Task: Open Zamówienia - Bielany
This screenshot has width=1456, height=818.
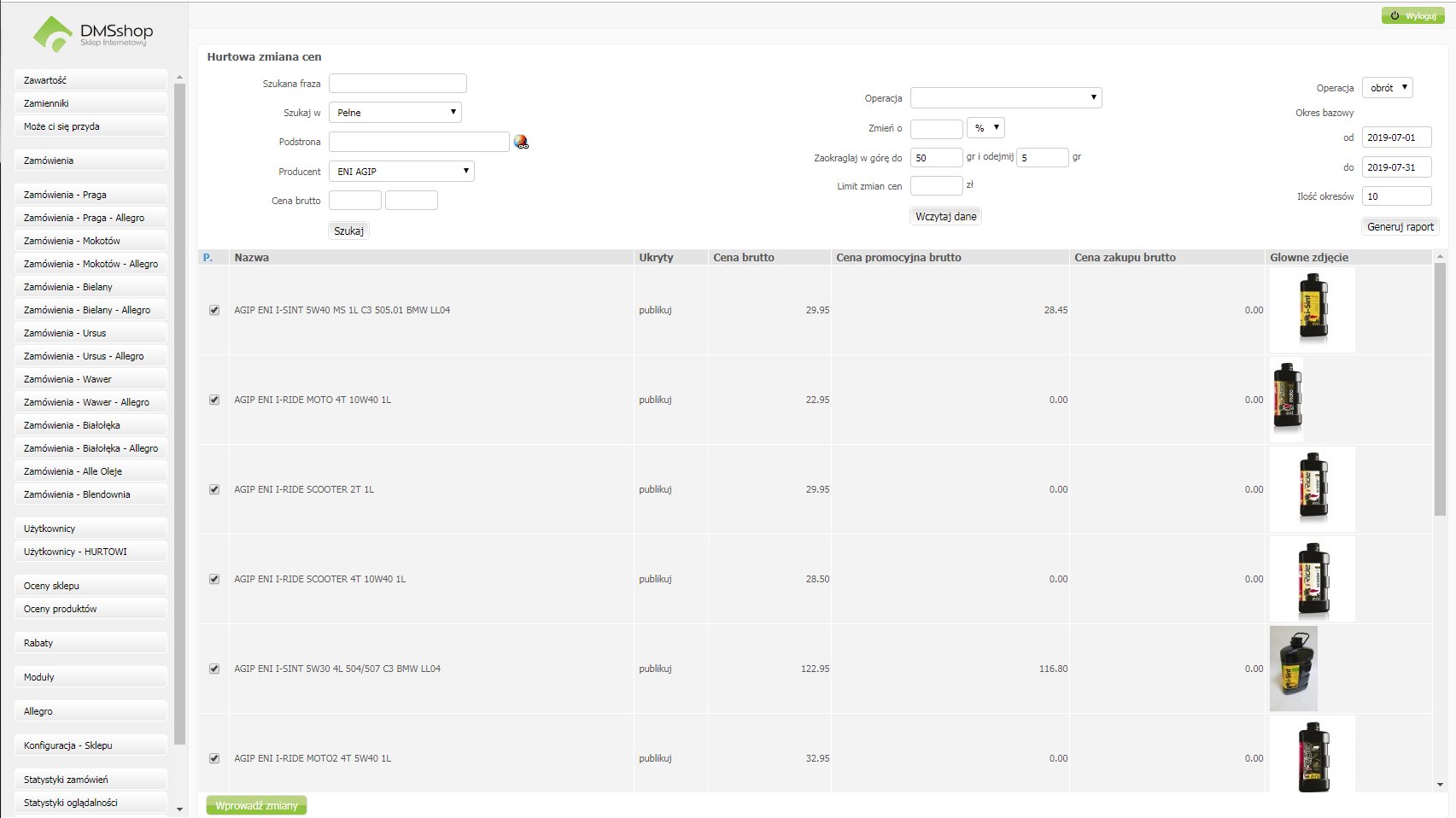Action: pos(91,287)
